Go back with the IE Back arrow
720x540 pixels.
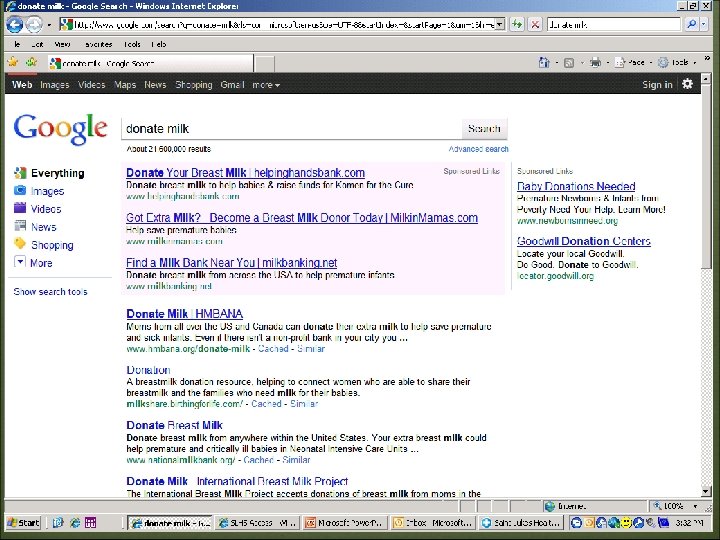[x=15, y=24]
